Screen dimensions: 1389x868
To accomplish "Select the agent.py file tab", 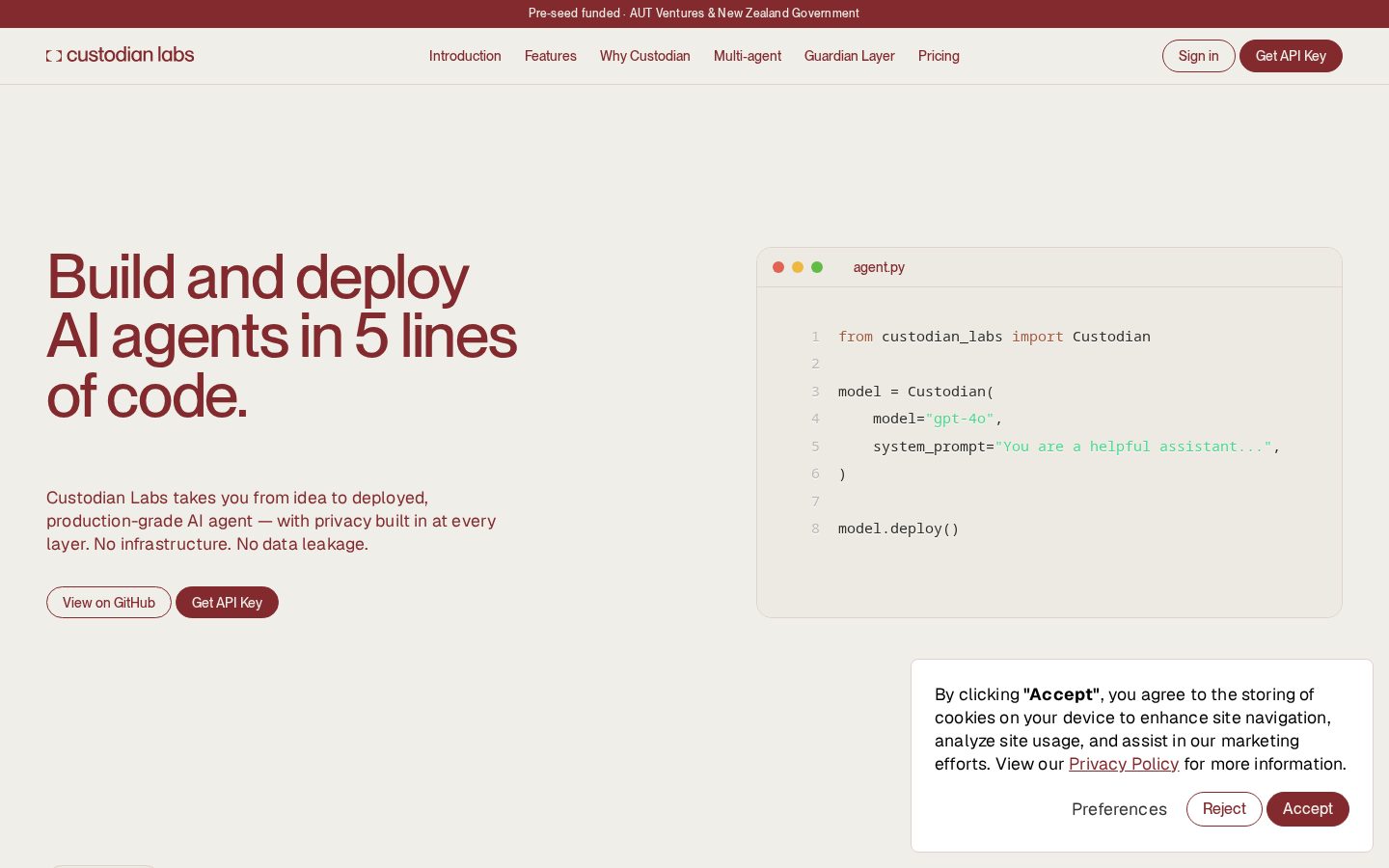I will [x=879, y=267].
